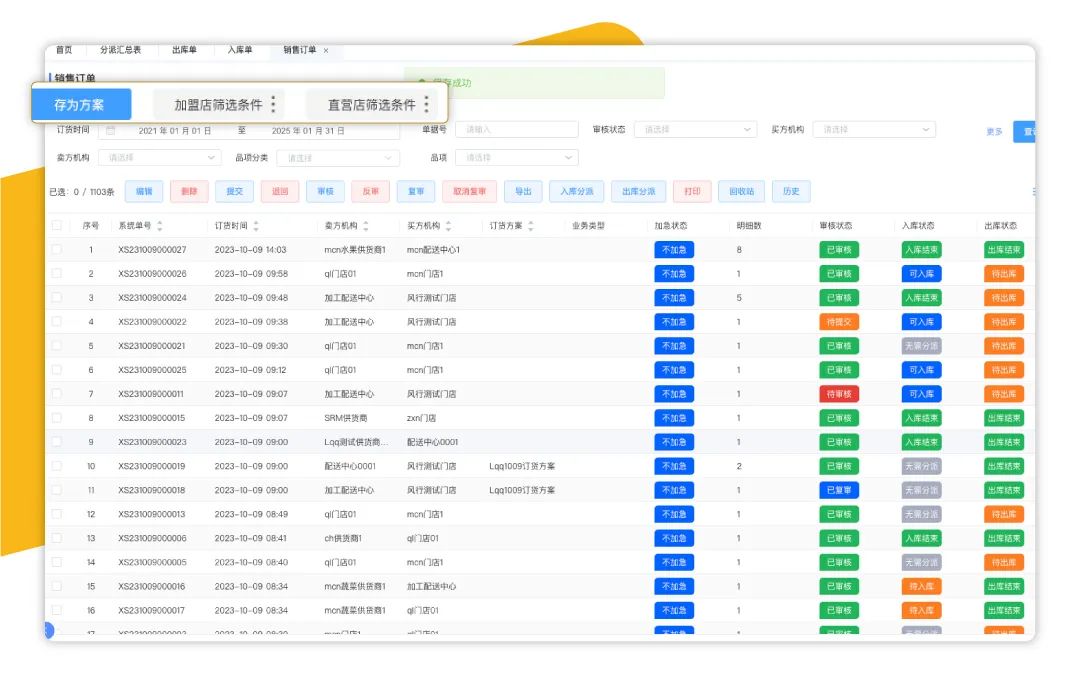Sort by 买方机构 column arrows
This screenshot has width=1080, height=692.
pos(448,226)
